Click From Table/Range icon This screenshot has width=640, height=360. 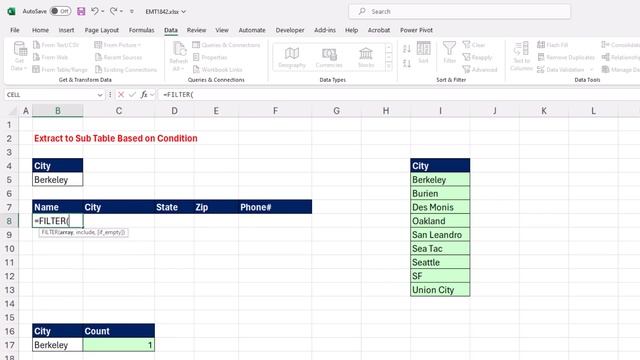(x=36, y=69)
